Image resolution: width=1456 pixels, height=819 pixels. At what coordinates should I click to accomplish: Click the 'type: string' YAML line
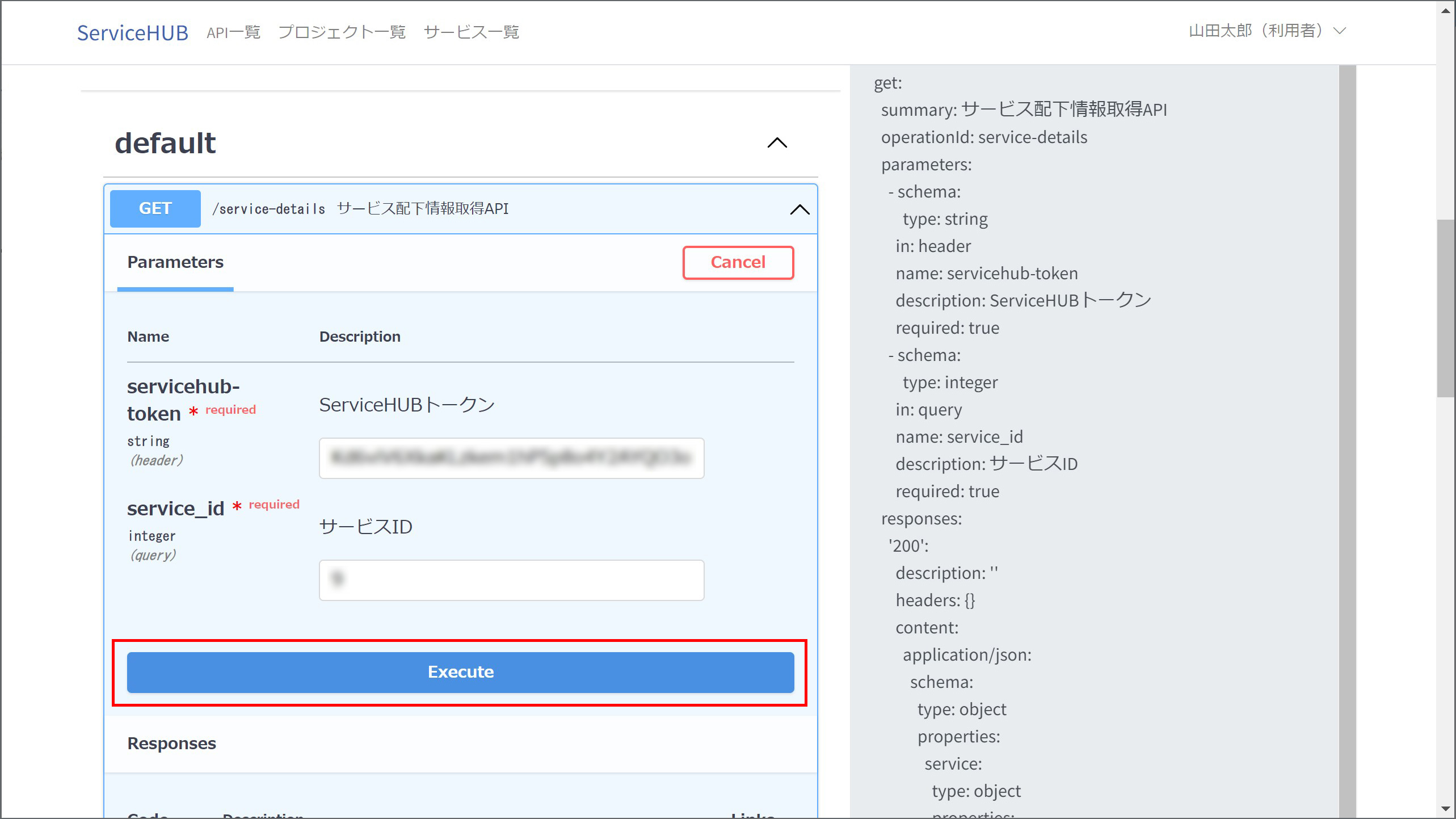coord(945,219)
